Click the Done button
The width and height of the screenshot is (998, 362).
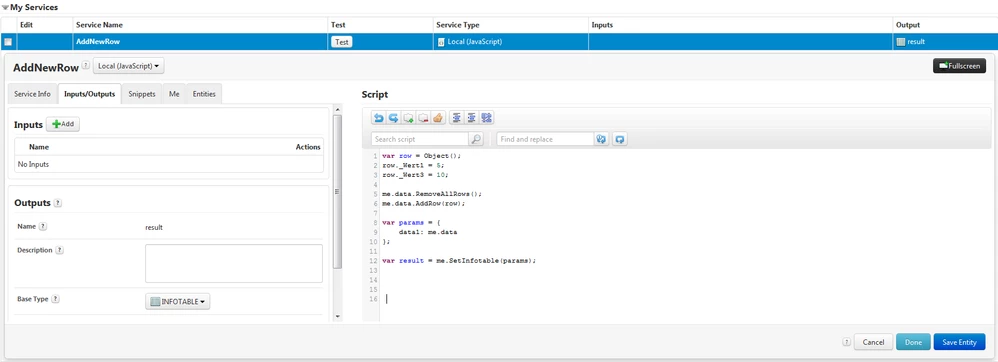coord(913,342)
